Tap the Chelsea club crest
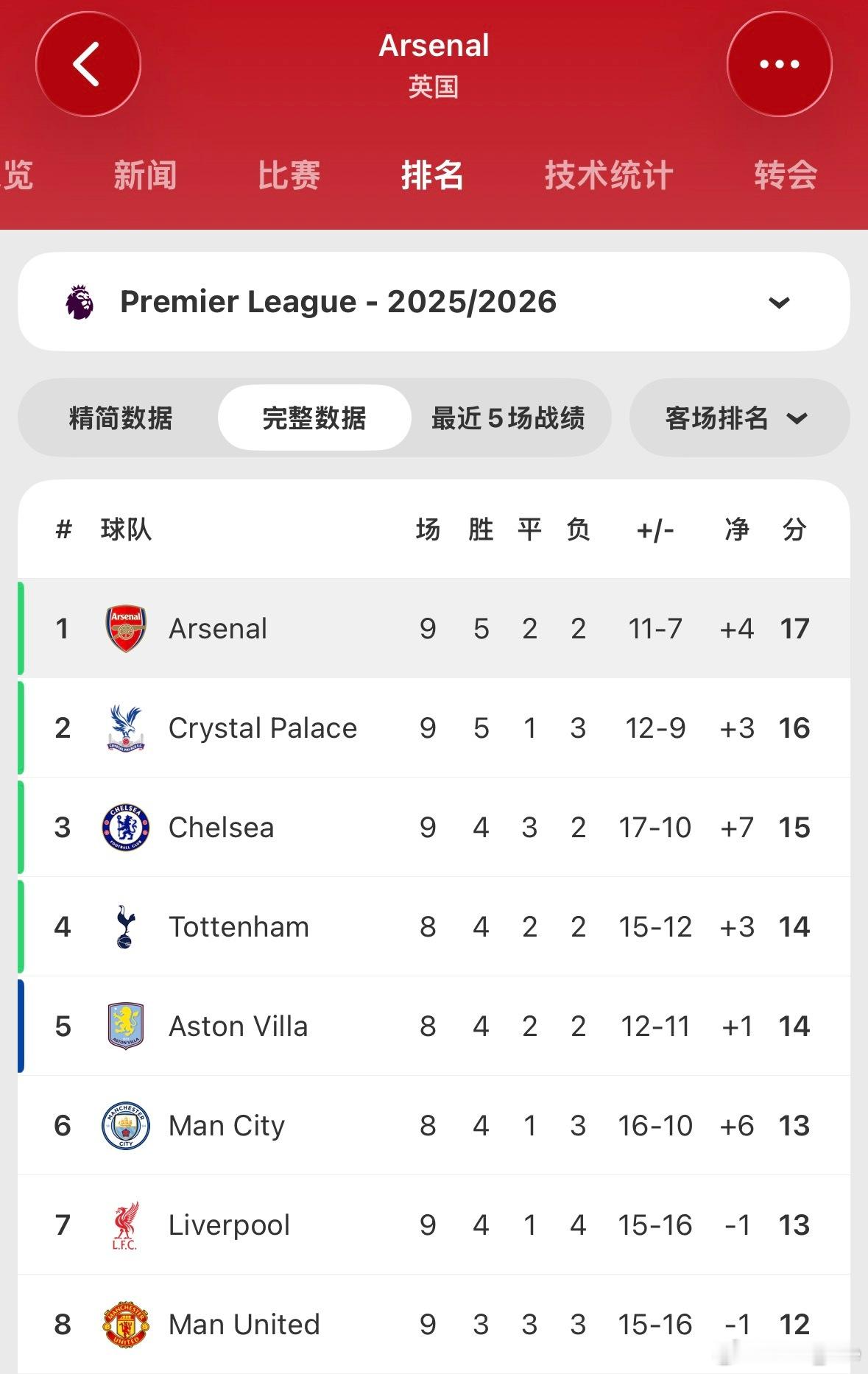The height and width of the screenshot is (1374, 868). pos(126,827)
